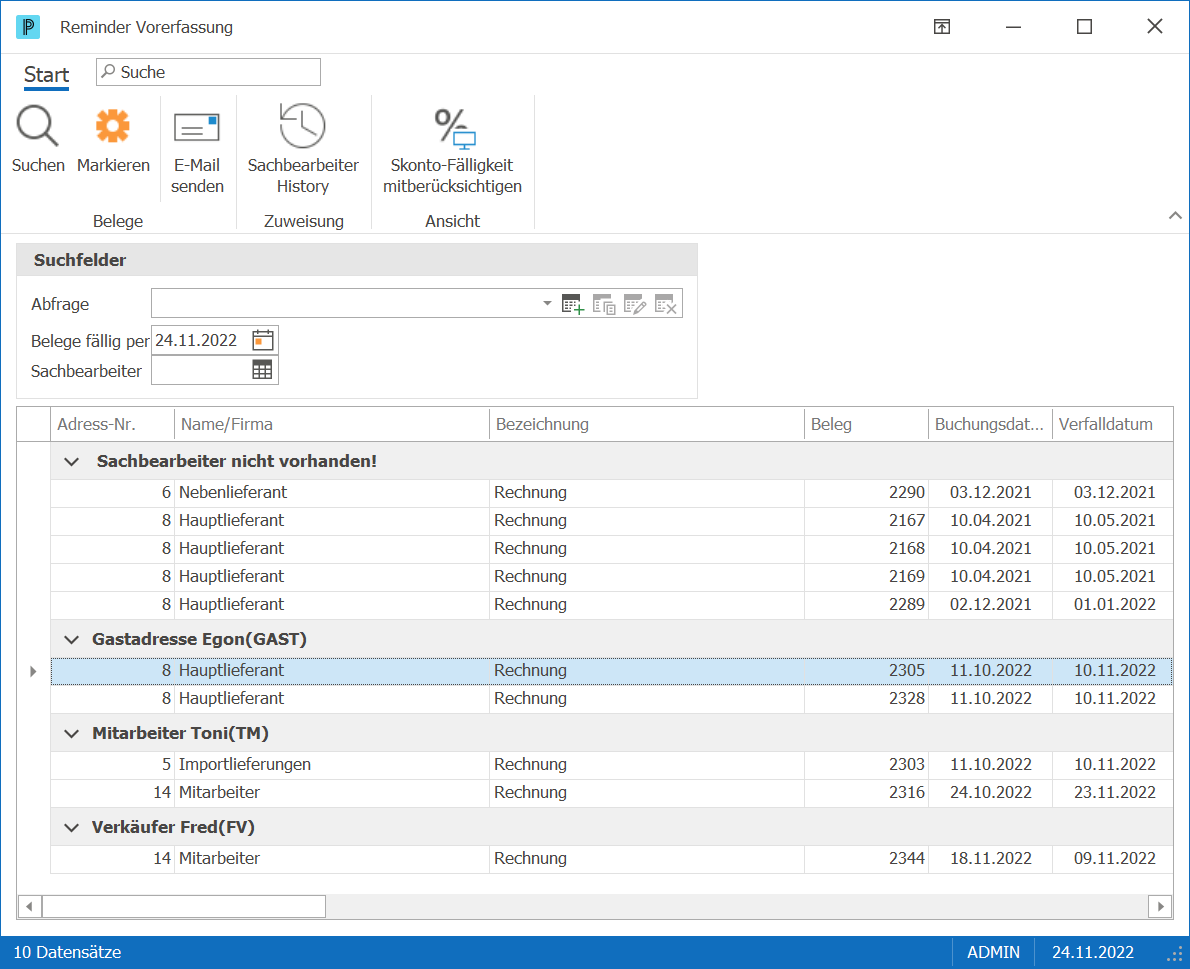Click the horizontal scrollbar right arrow
Image resolution: width=1190 pixels, height=969 pixels.
point(1160,906)
